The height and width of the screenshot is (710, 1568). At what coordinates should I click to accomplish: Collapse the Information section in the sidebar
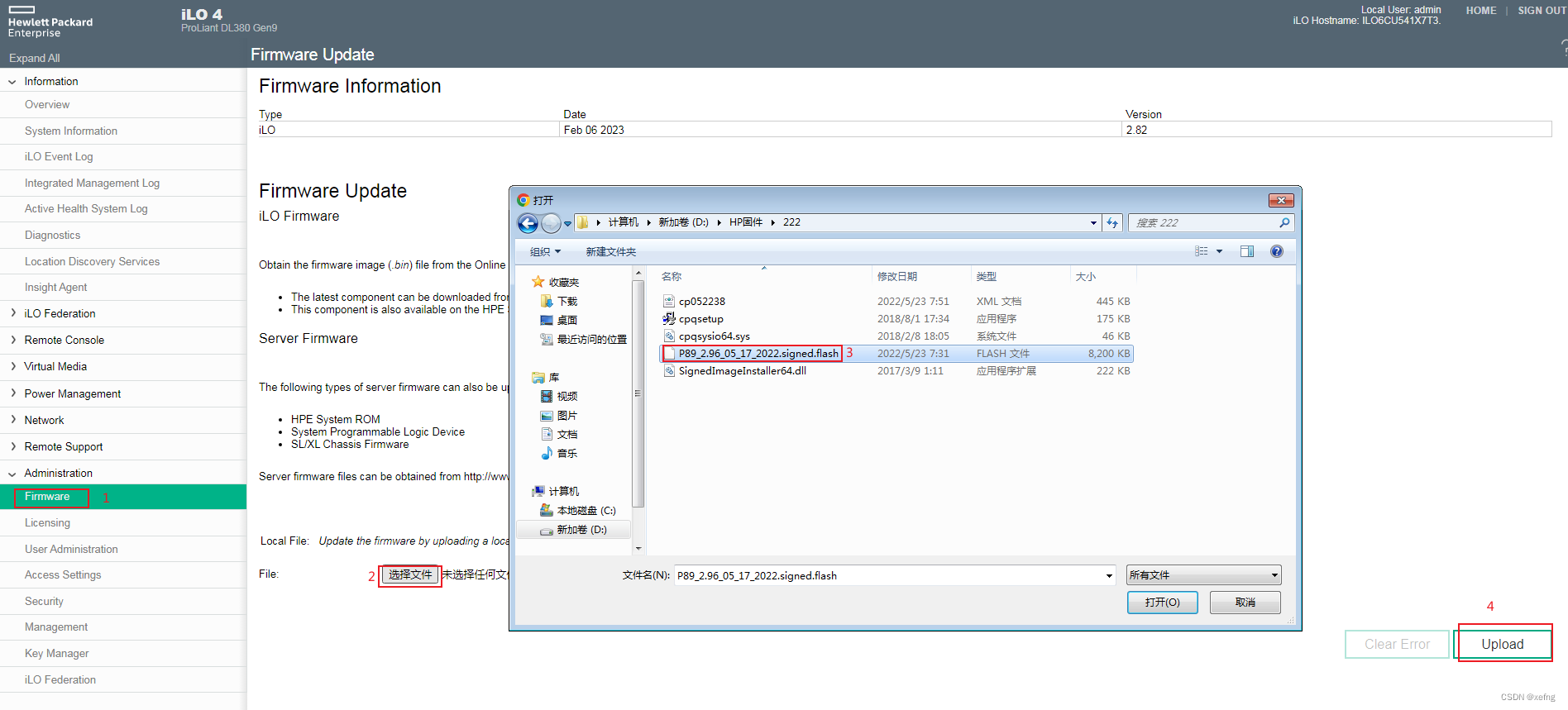[x=12, y=82]
